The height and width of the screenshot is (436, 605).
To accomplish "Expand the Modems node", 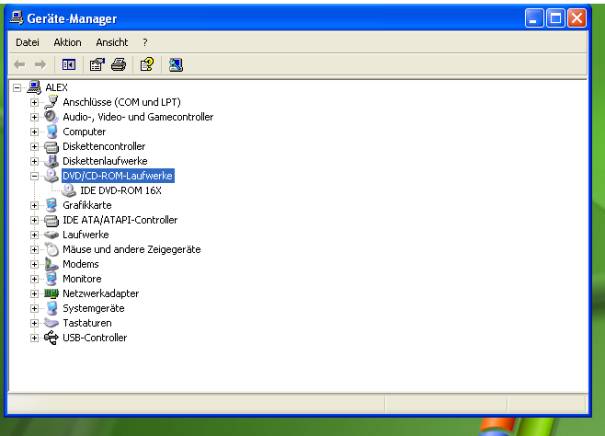I will coord(36,264).
